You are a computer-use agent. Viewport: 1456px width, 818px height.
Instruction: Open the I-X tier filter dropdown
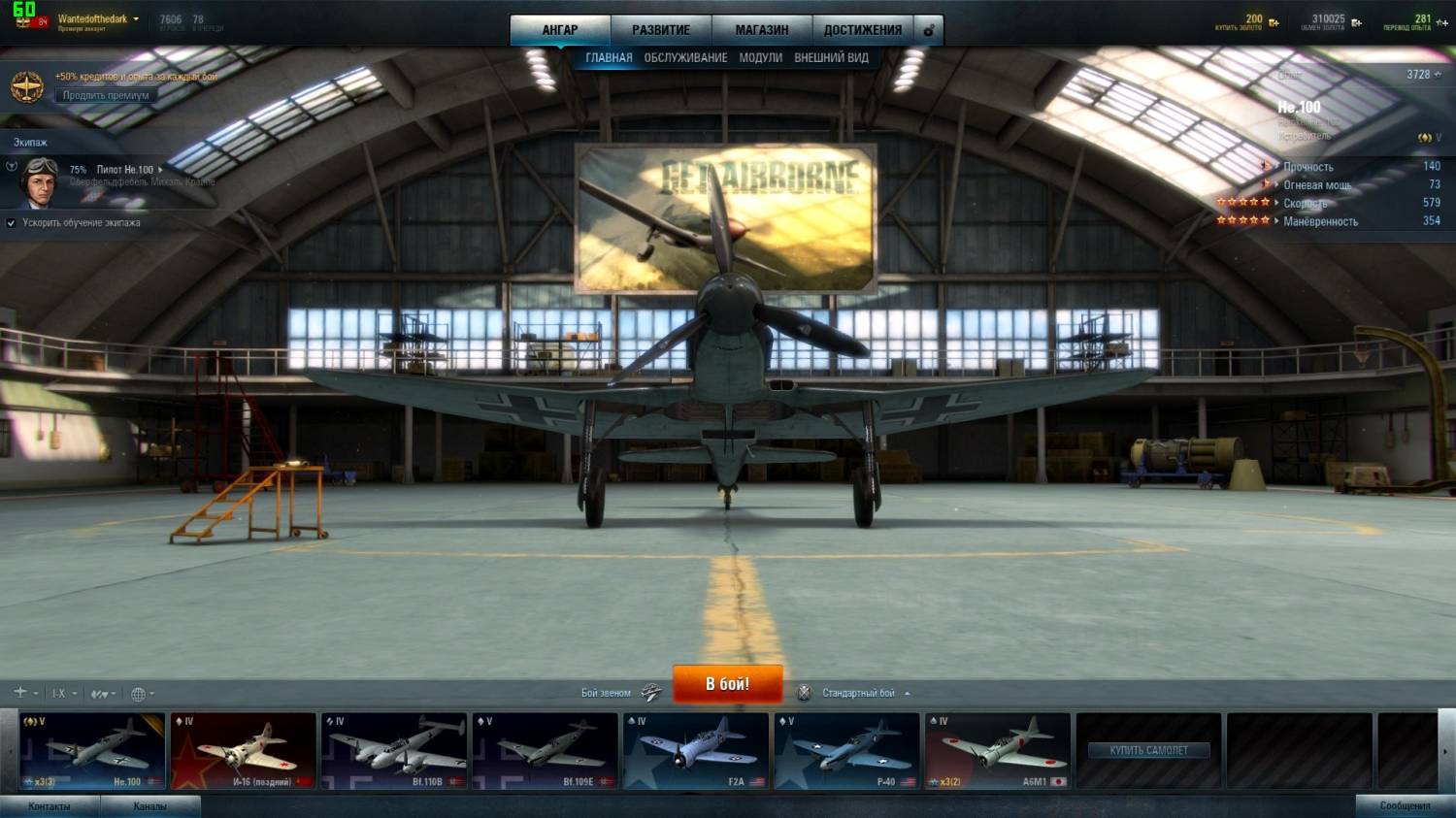tap(64, 694)
